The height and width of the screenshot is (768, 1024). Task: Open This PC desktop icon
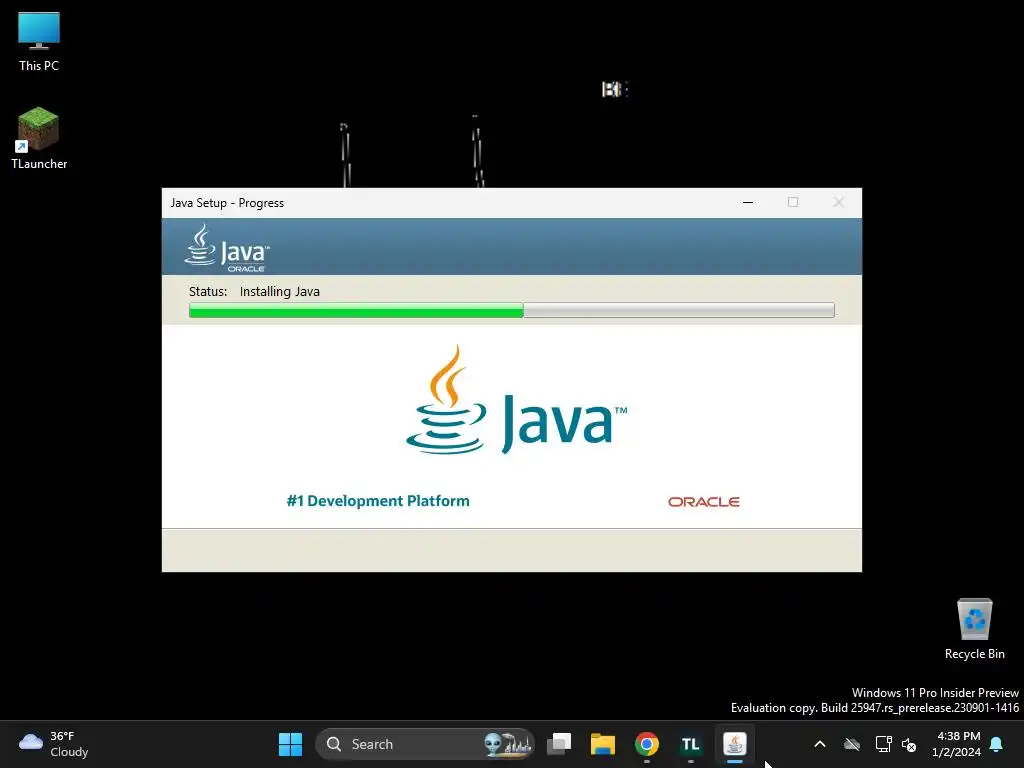(x=39, y=41)
